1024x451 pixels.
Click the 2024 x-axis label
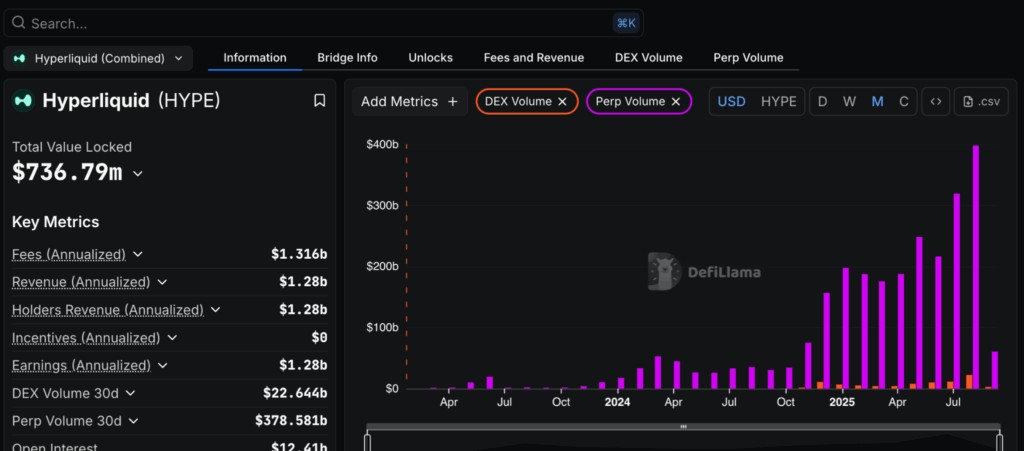pyautogui.click(x=617, y=402)
